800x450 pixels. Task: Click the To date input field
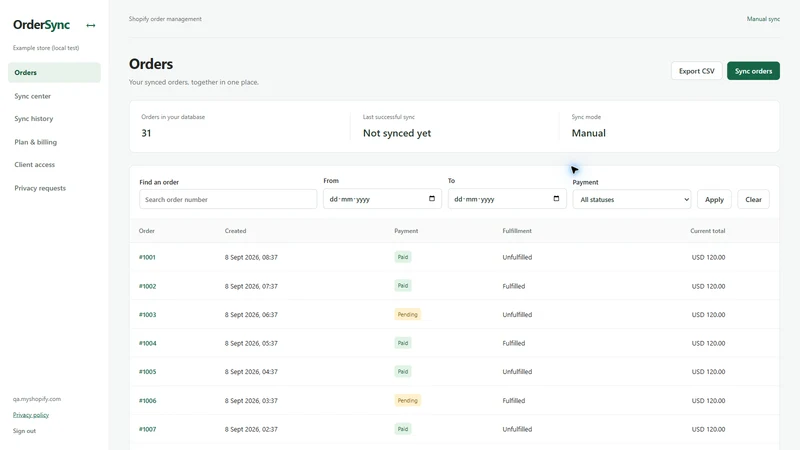507,199
